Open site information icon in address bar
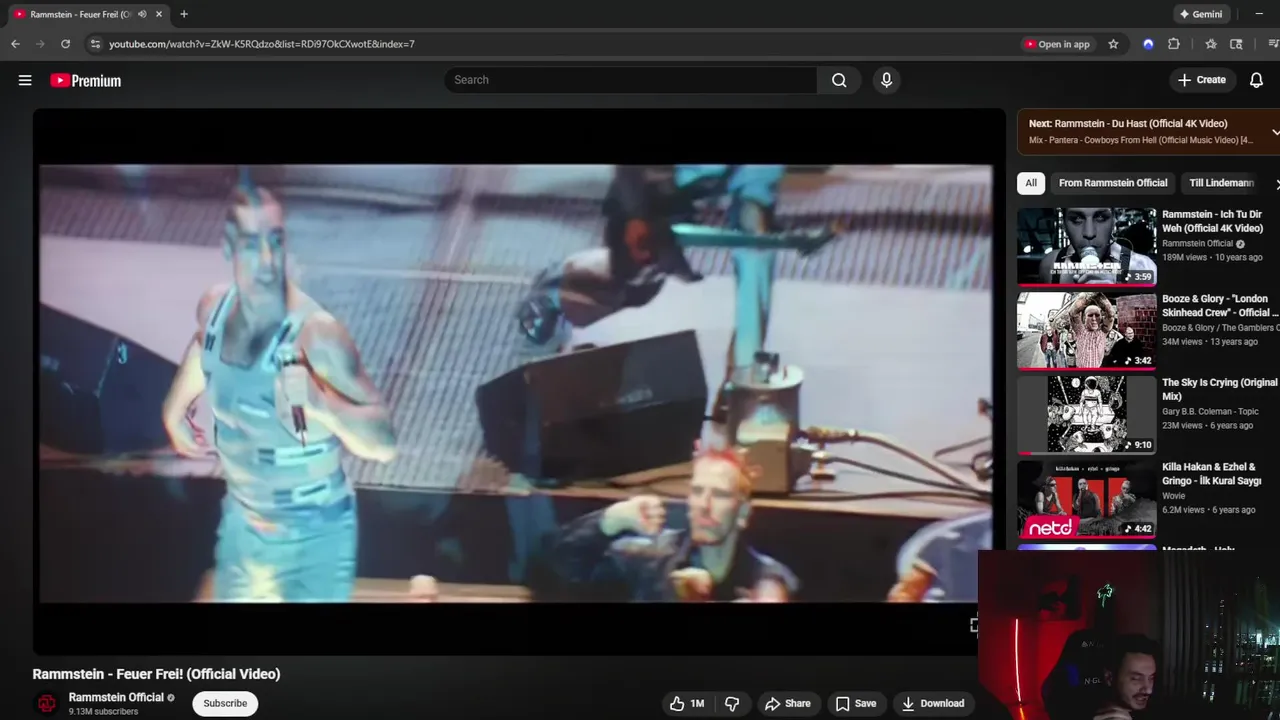This screenshot has height=720, width=1280. pos(95,44)
